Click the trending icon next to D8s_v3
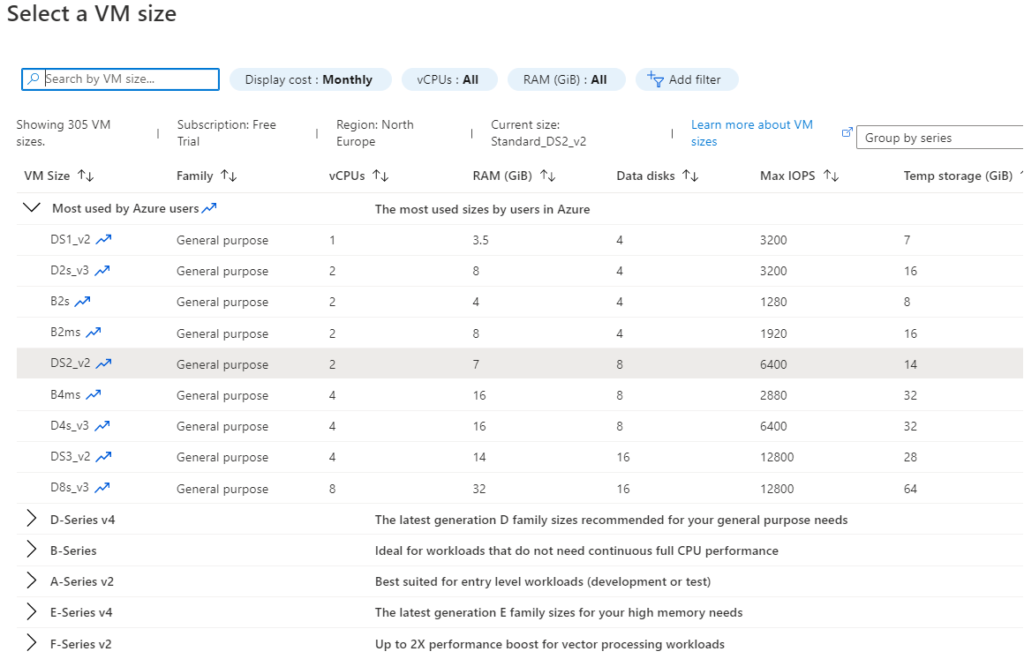The height and width of the screenshot is (659, 1024). coord(103,488)
